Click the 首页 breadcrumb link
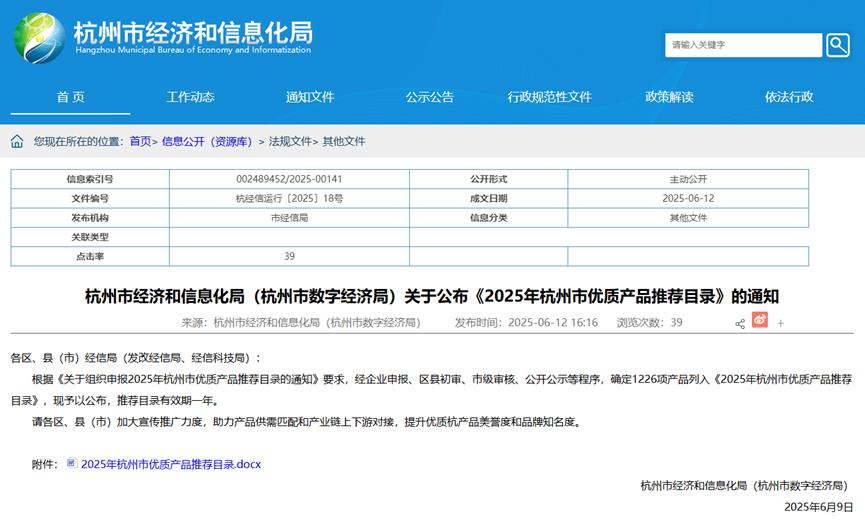 coord(140,142)
